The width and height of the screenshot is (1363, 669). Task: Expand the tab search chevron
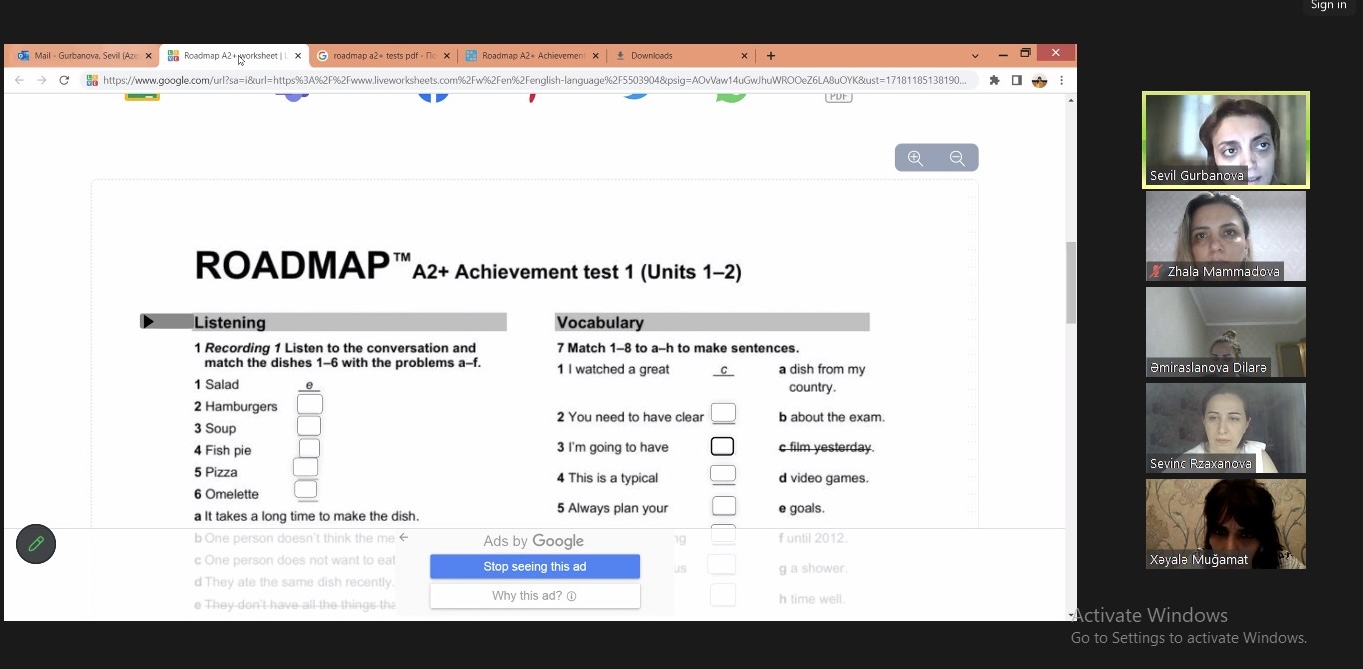pyautogui.click(x=975, y=56)
